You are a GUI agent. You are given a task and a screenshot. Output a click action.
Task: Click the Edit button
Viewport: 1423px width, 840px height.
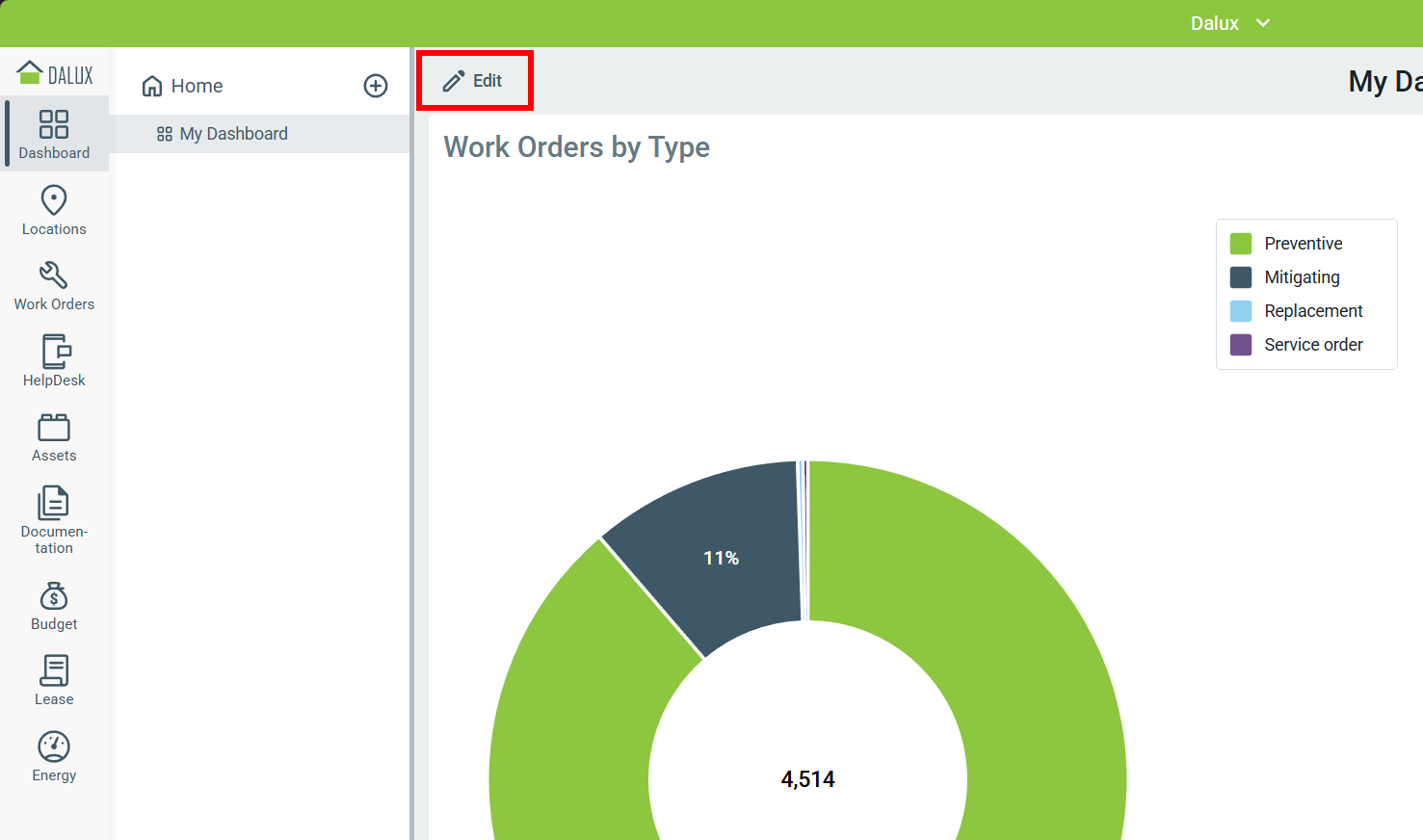(474, 81)
